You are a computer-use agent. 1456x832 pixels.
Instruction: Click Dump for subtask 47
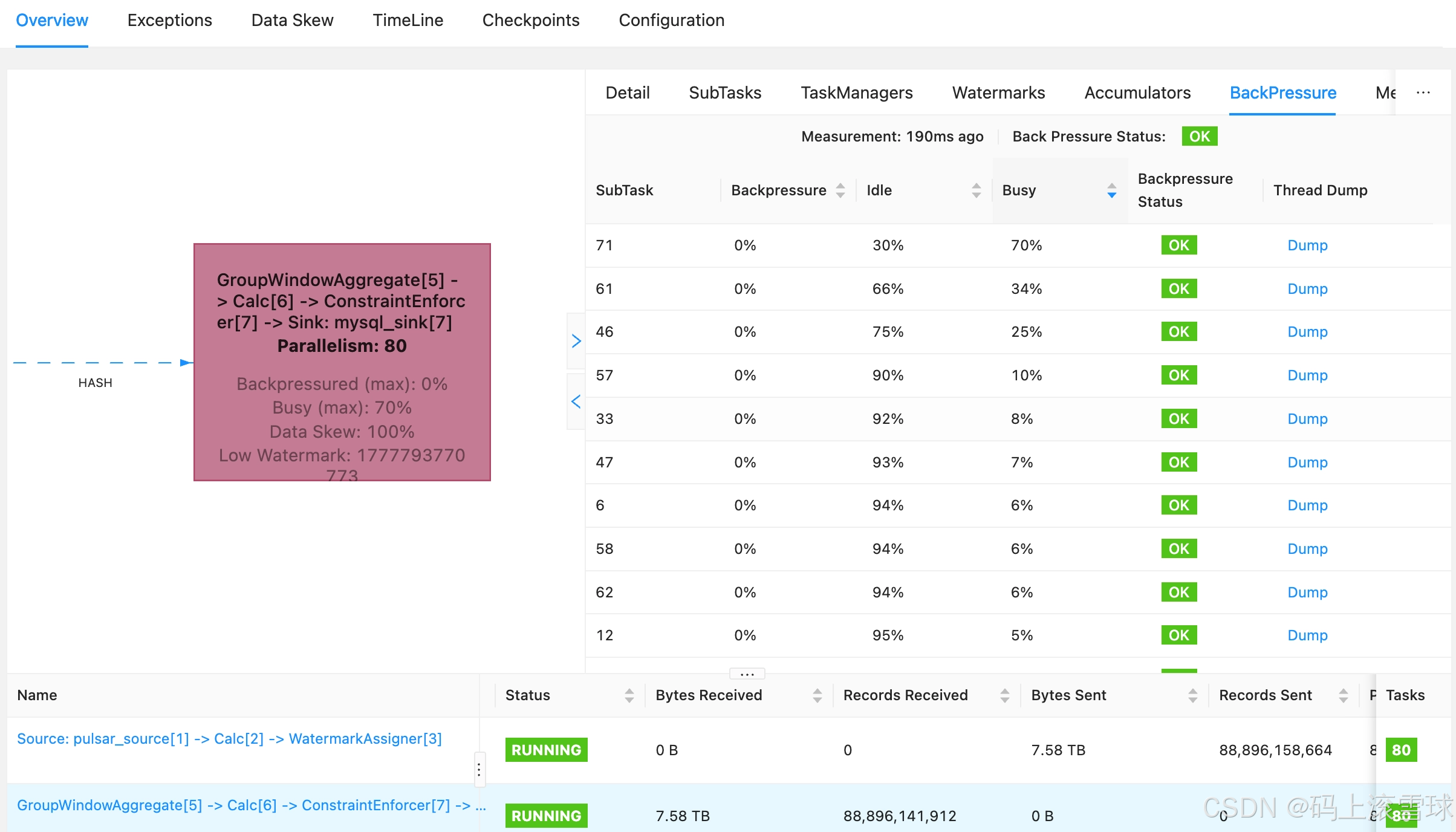(x=1308, y=463)
